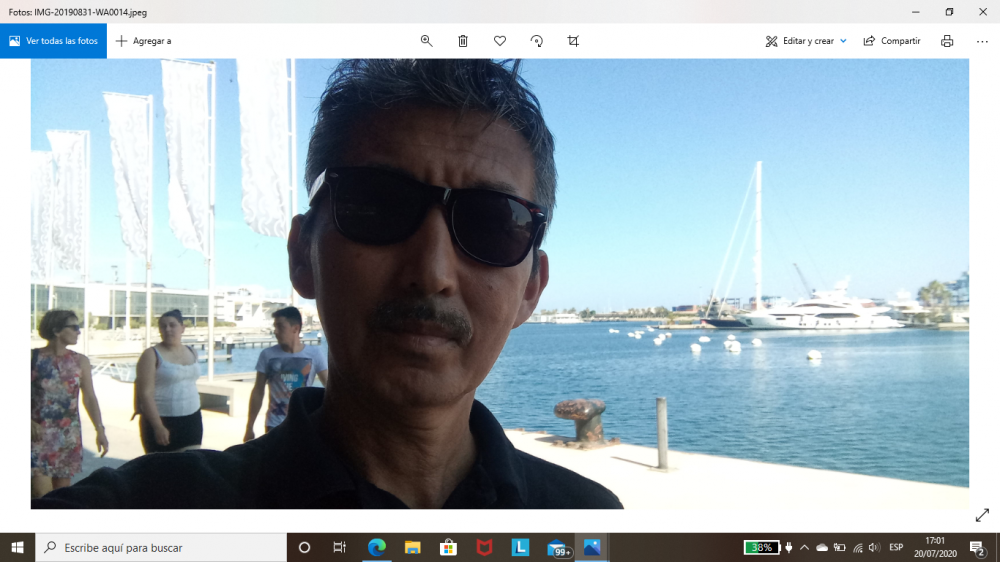Go to Ver todas las fotos
The image size is (1000, 562).
54,41
